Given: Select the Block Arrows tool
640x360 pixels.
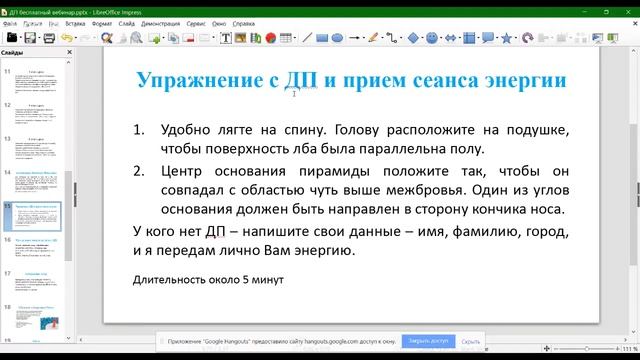Looking at the screenshot, I should (450, 38).
